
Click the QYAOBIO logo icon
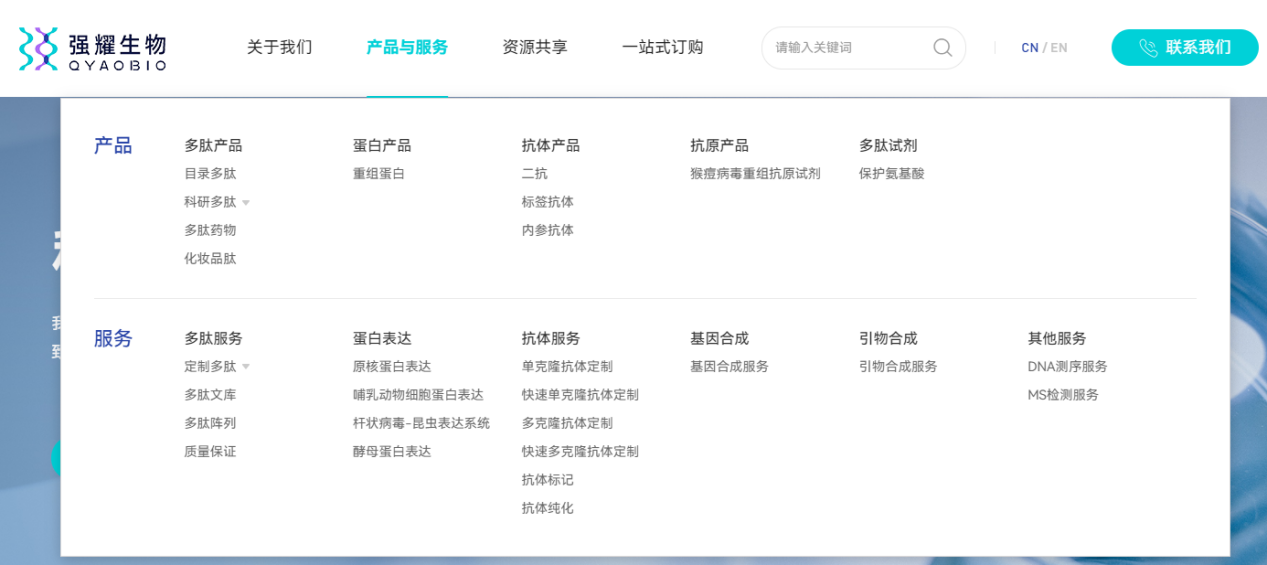pos(39,48)
